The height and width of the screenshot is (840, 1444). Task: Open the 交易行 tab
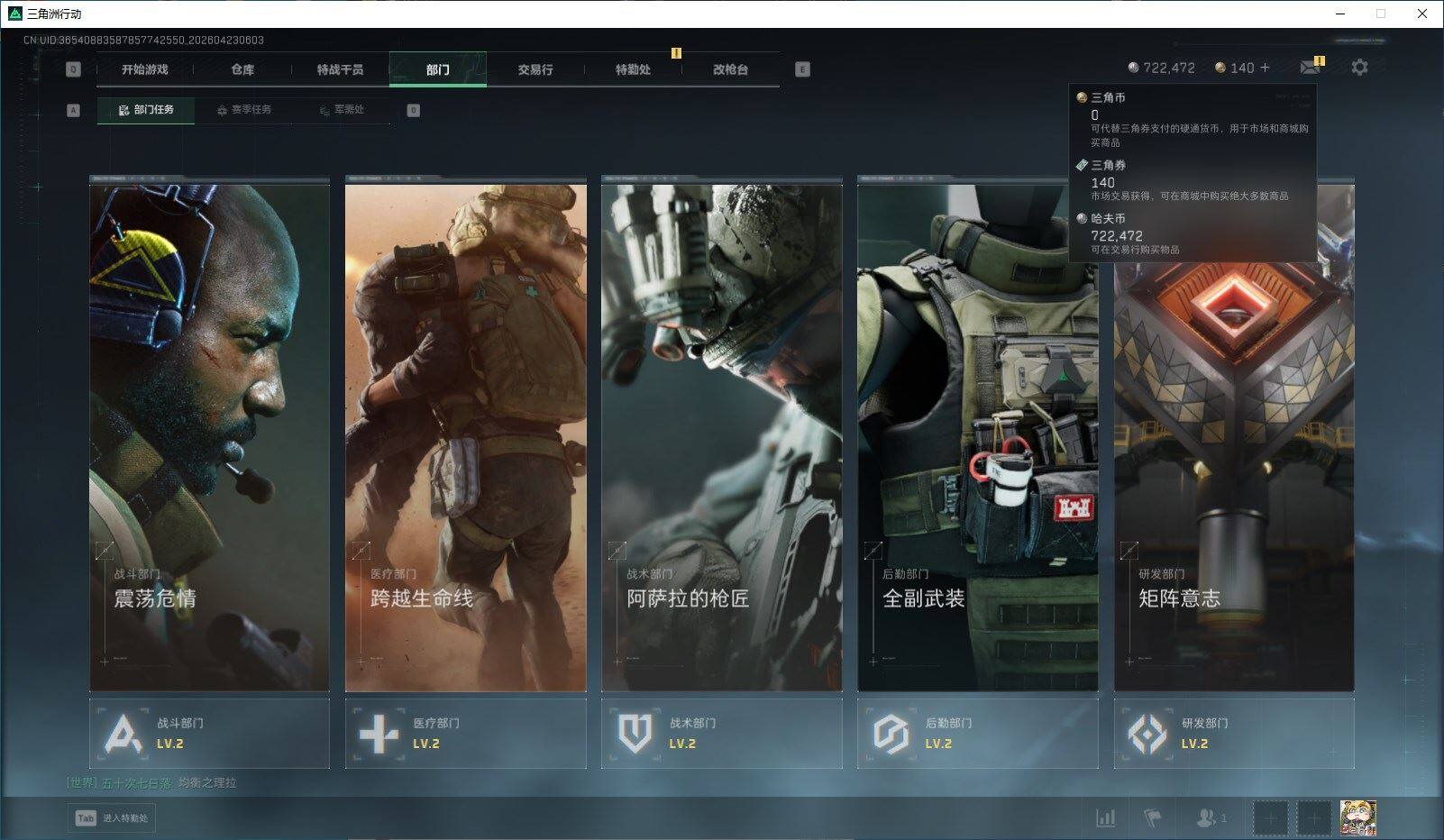click(535, 69)
